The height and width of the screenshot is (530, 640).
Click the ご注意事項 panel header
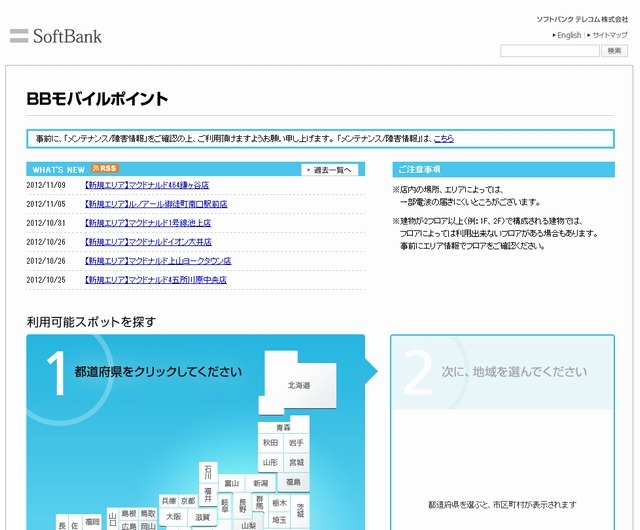click(504, 169)
